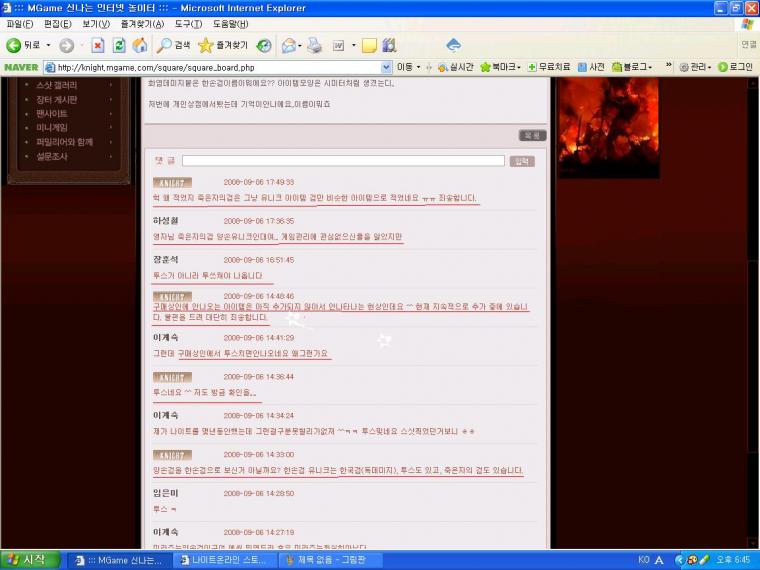Select commenter name 임은미
This screenshot has height=570, width=760.
[x=165, y=493]
